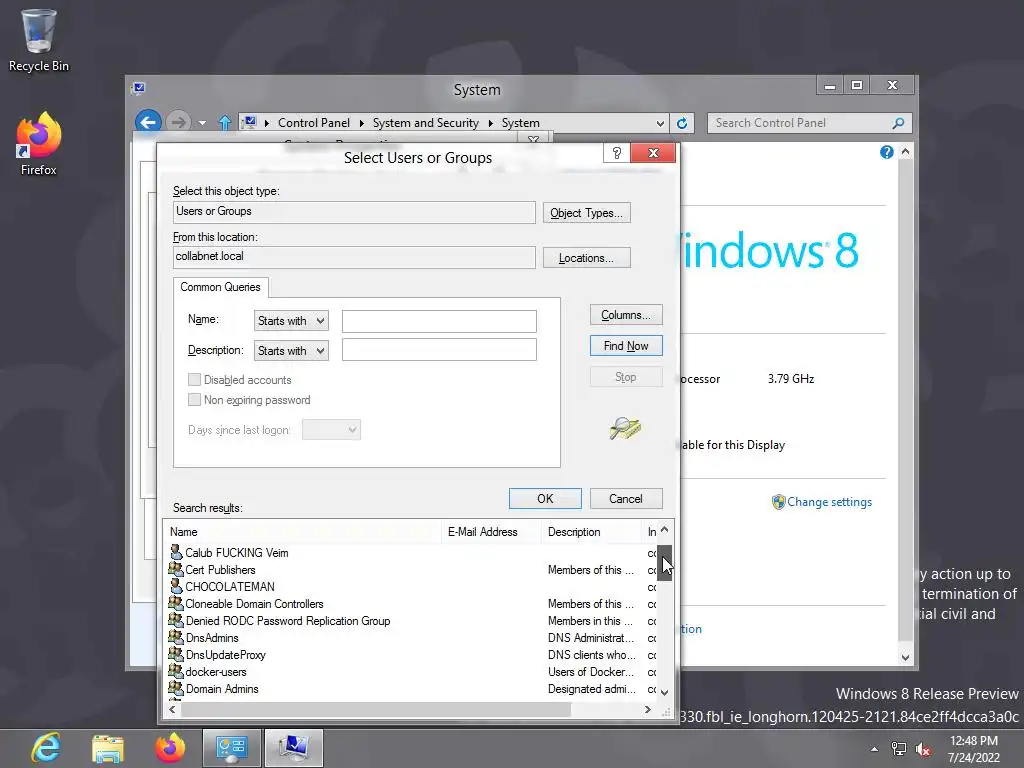Click the Change settings link
The height and width of the screenshot is (768, 1024).
829,502
